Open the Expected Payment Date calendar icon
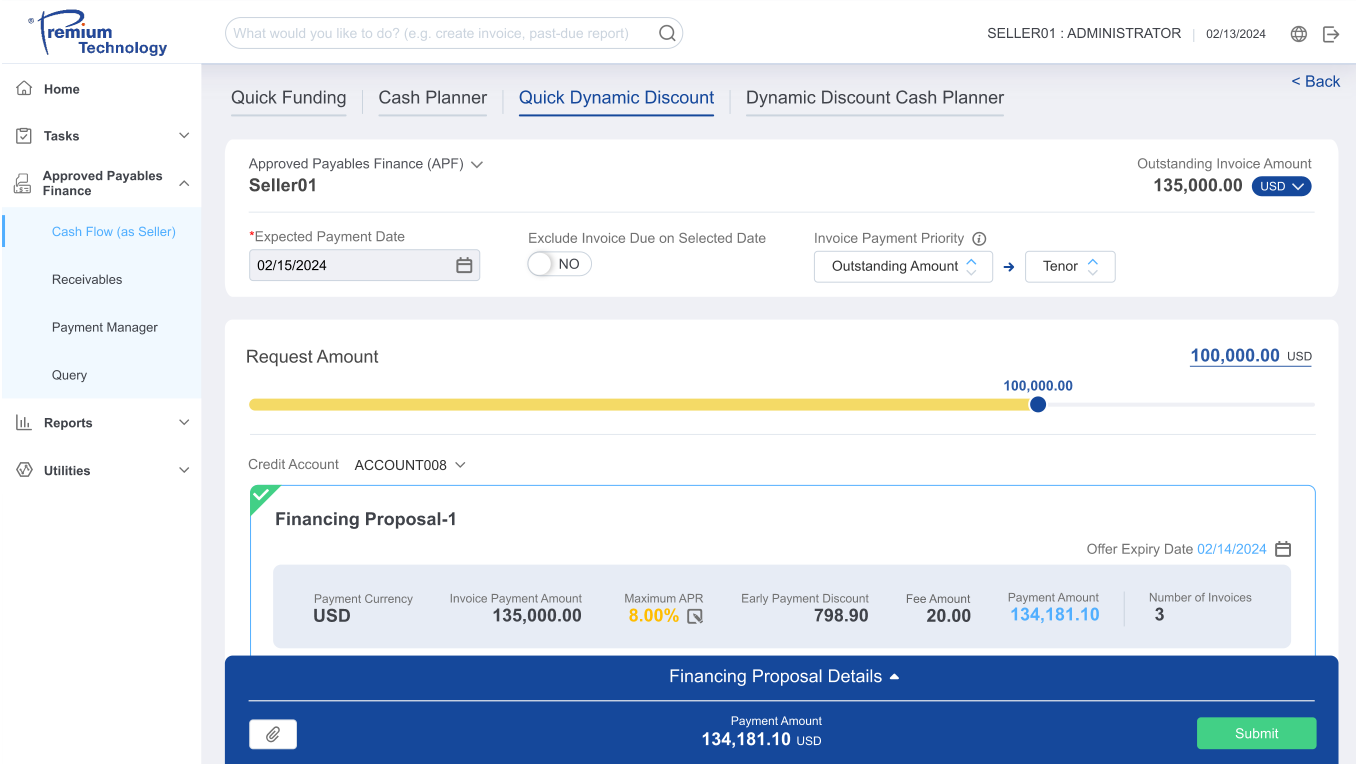 click(x=464, y=265)
